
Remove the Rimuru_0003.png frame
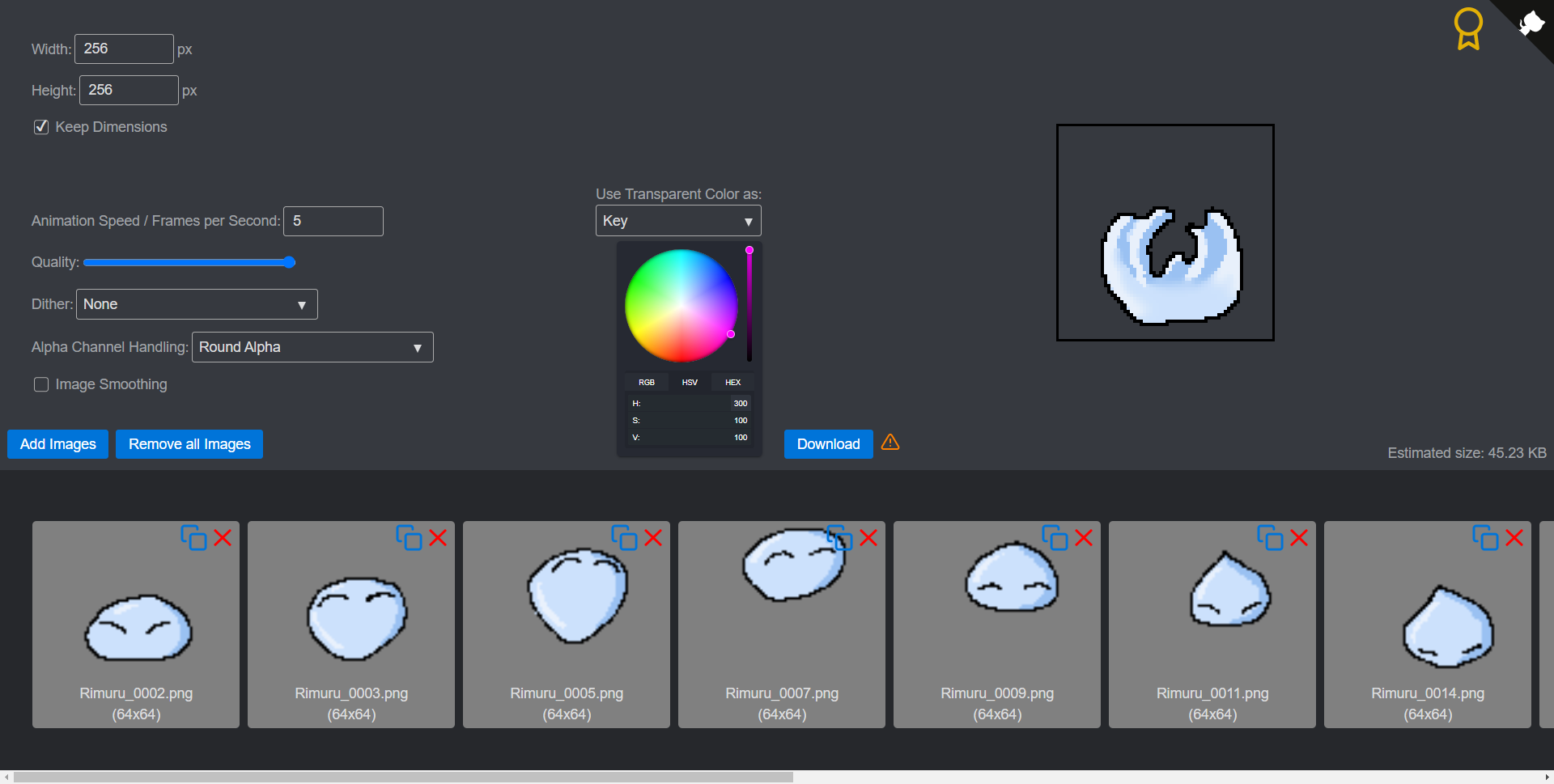[x=438, y=538]
